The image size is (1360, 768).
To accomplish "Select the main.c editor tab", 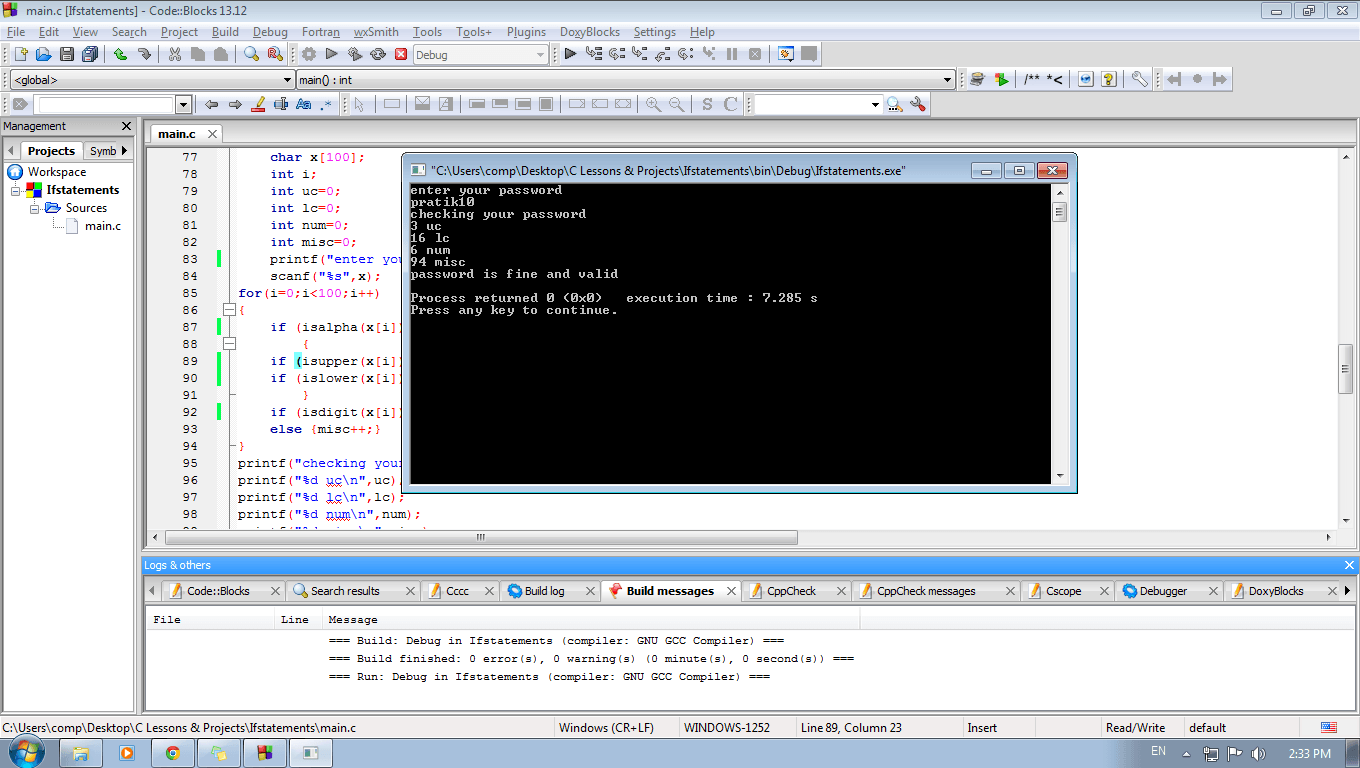I will (177, 134).
